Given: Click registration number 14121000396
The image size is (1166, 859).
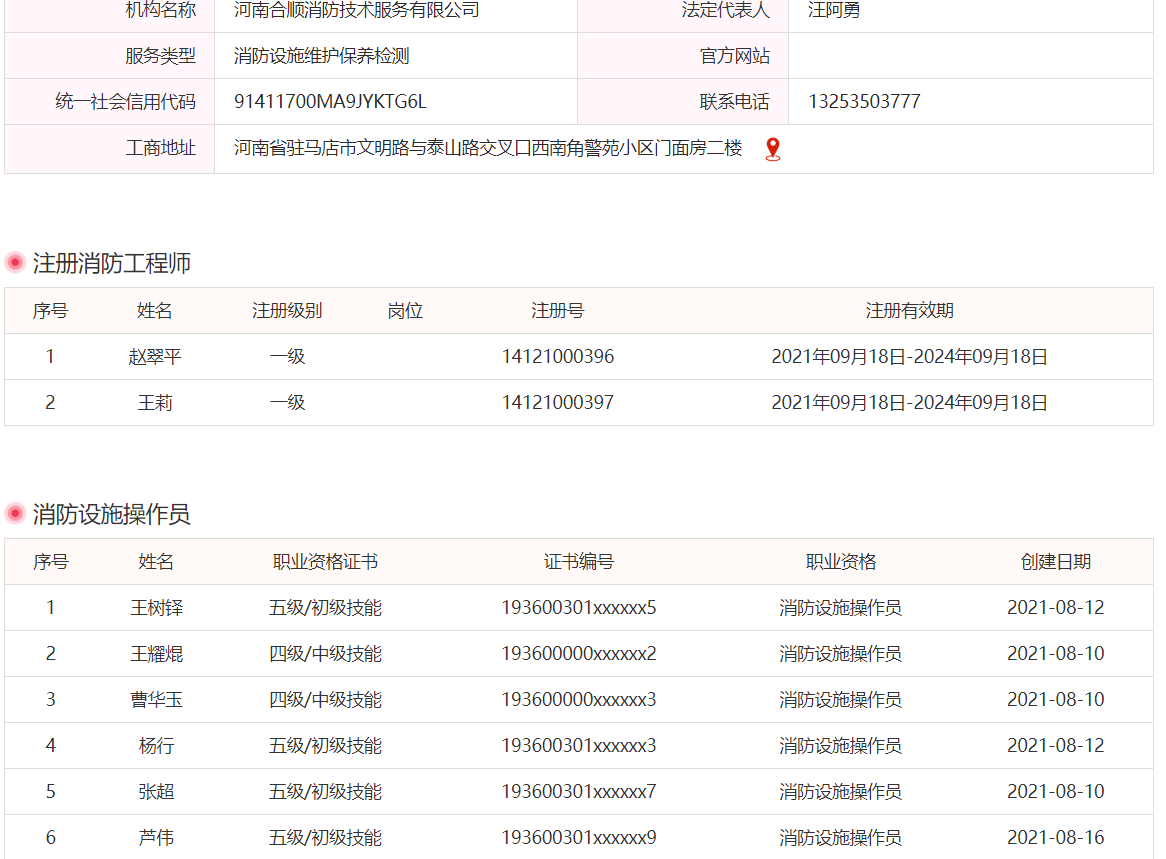Looking at the screenshot, I should pyautogui.click(x=557, y=357).
